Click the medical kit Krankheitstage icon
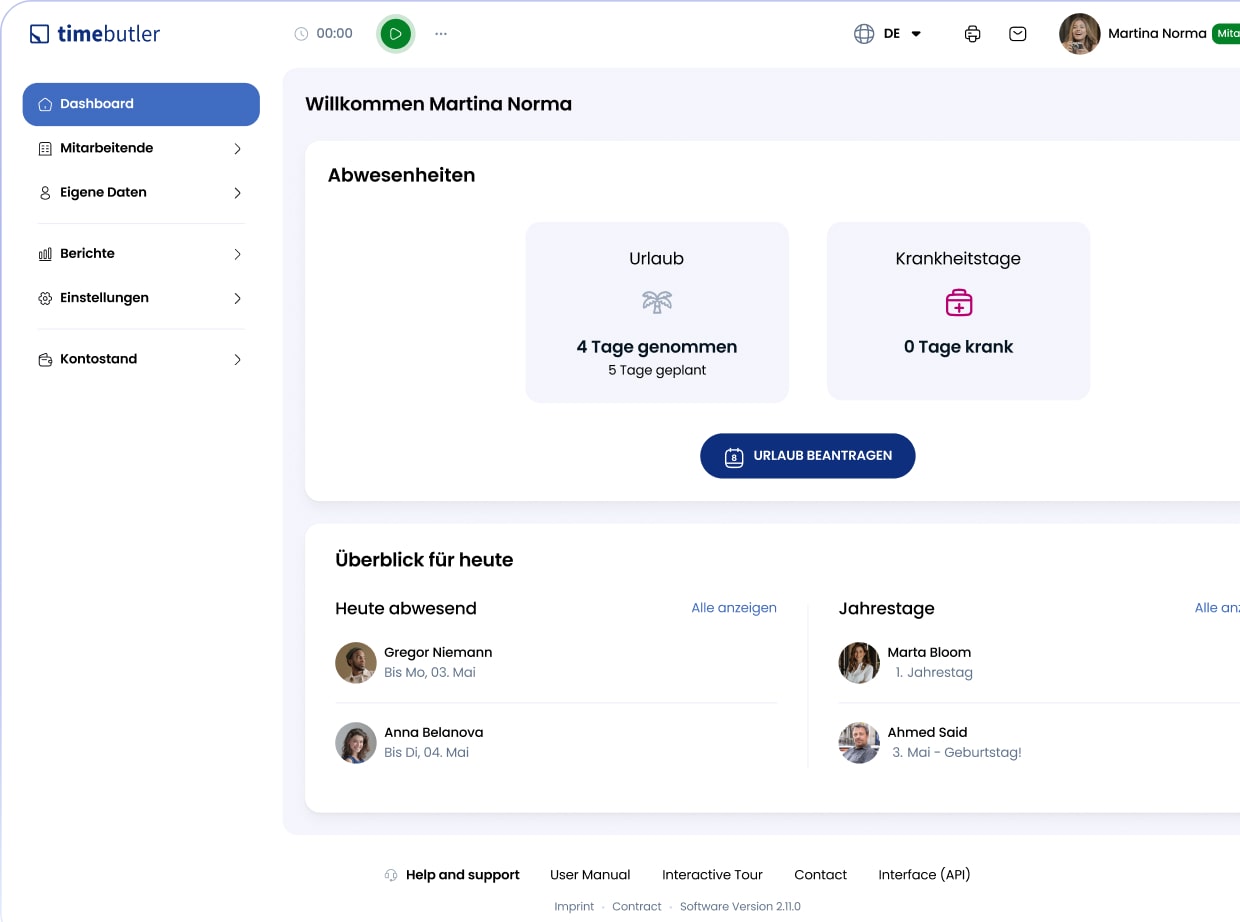 [958, 302]
